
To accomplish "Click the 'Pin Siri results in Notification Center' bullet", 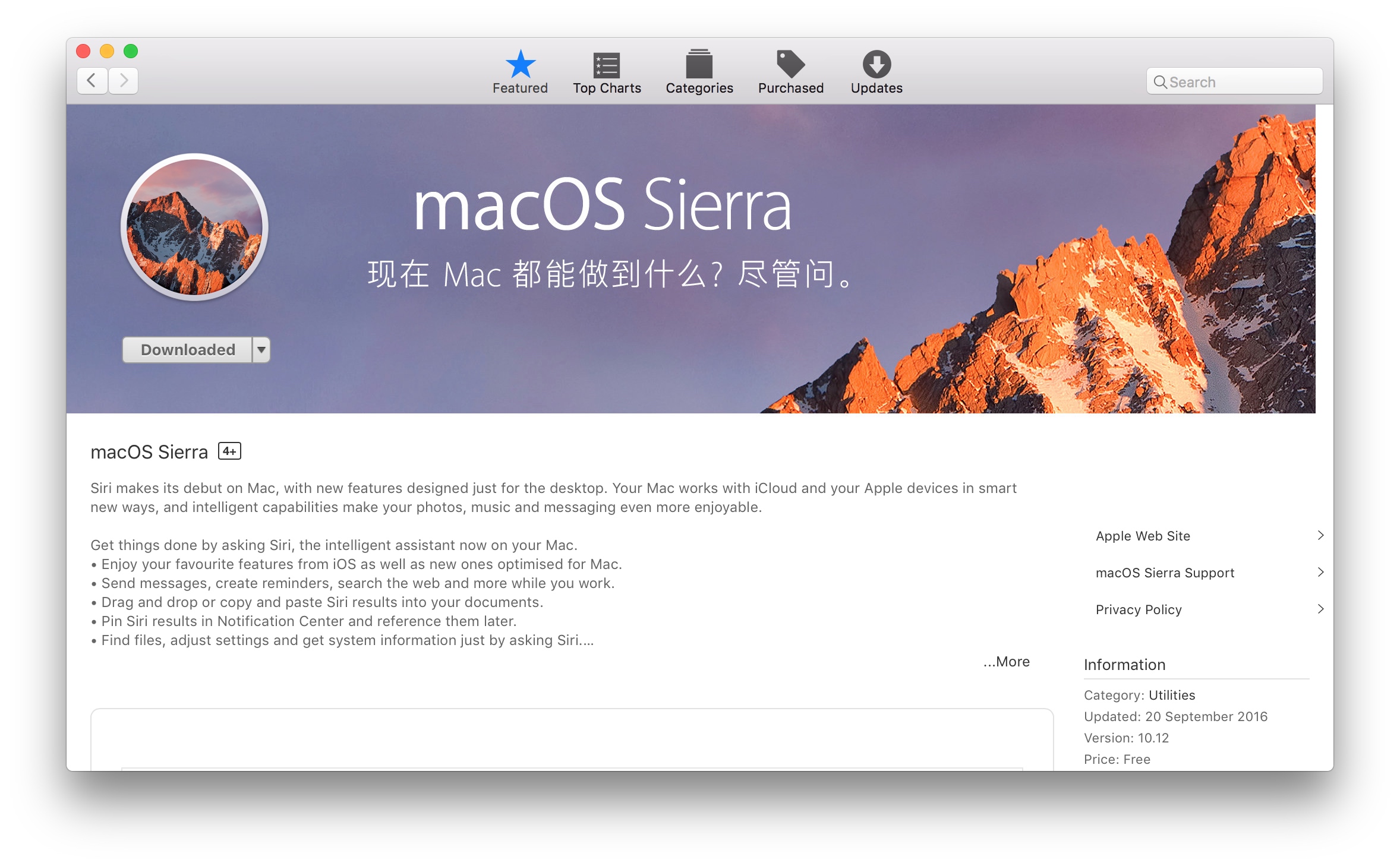I will [x=304, y=621].
